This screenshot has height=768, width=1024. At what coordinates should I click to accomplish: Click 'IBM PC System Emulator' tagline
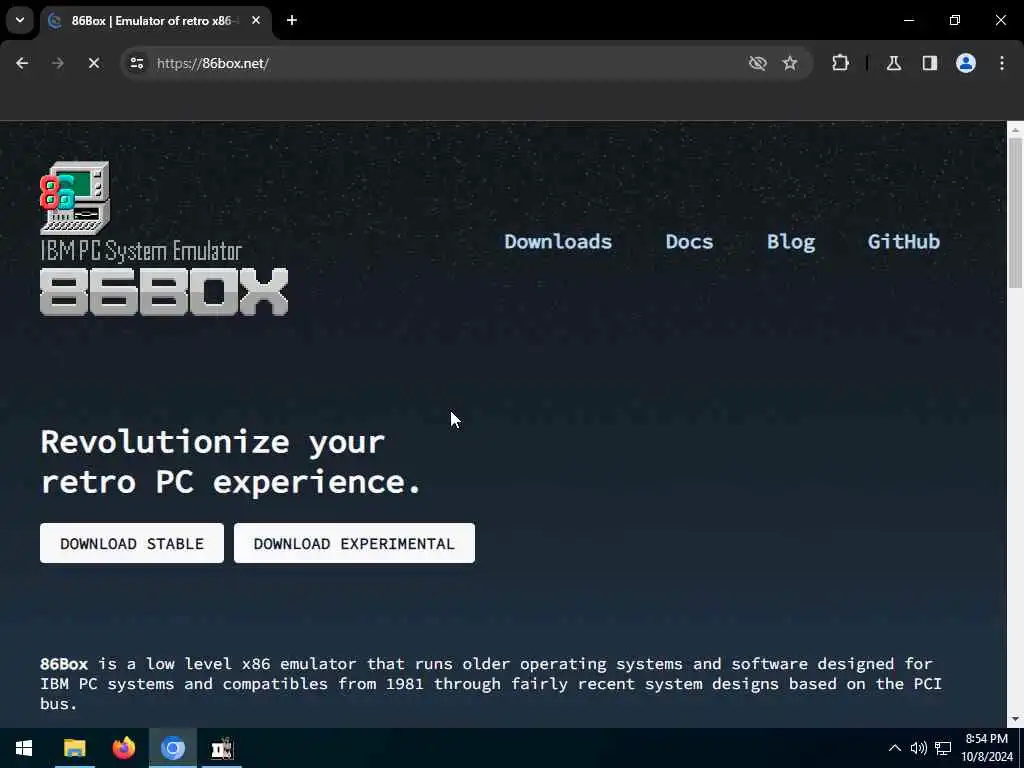[141, 251]
